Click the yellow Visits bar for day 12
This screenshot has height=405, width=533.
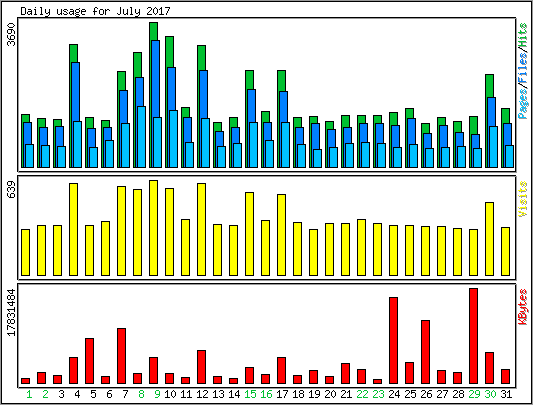(202, 229)
